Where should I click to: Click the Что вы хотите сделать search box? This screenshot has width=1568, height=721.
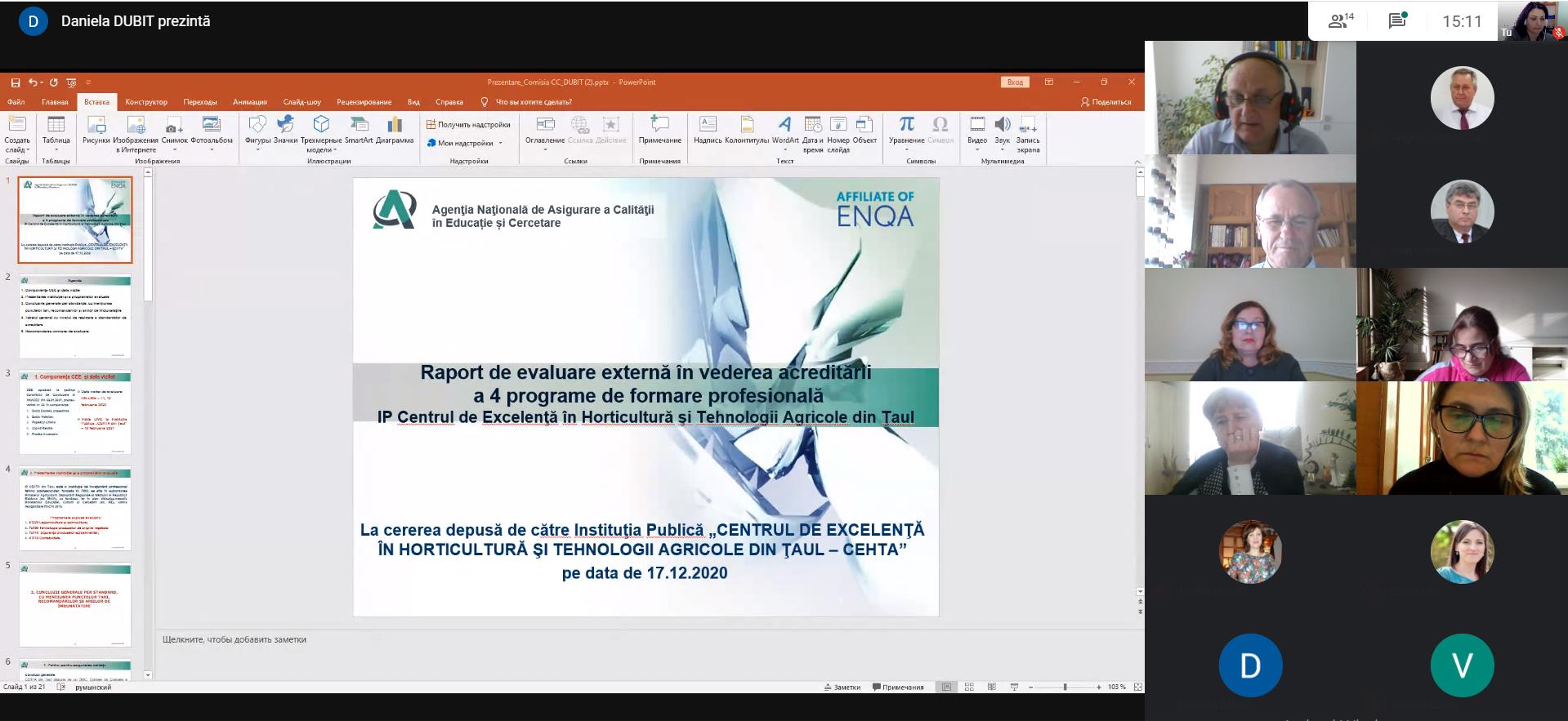[526, 102]
